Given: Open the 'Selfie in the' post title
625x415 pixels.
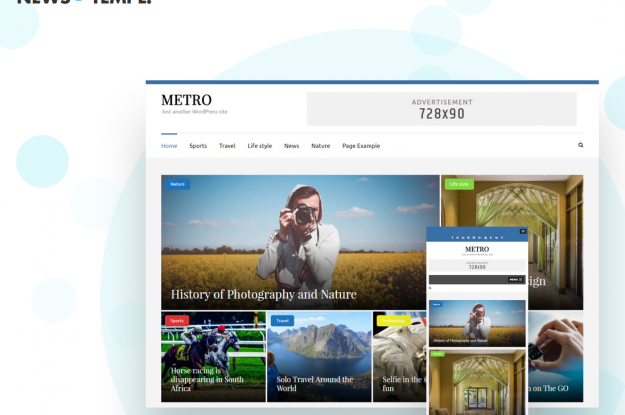Looking at the screenshot, I should click(404, 384).
